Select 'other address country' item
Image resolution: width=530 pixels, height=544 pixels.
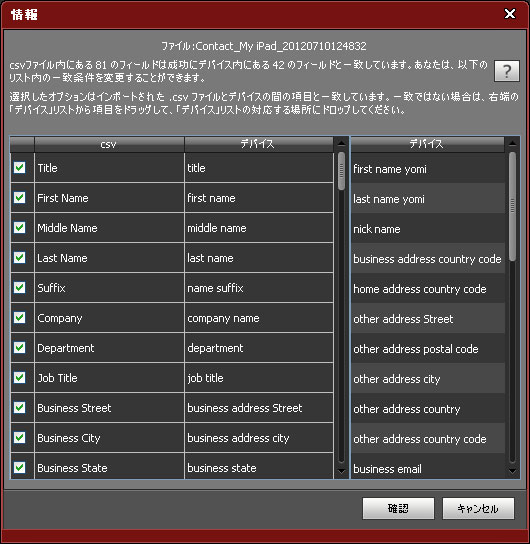point(428,409)
